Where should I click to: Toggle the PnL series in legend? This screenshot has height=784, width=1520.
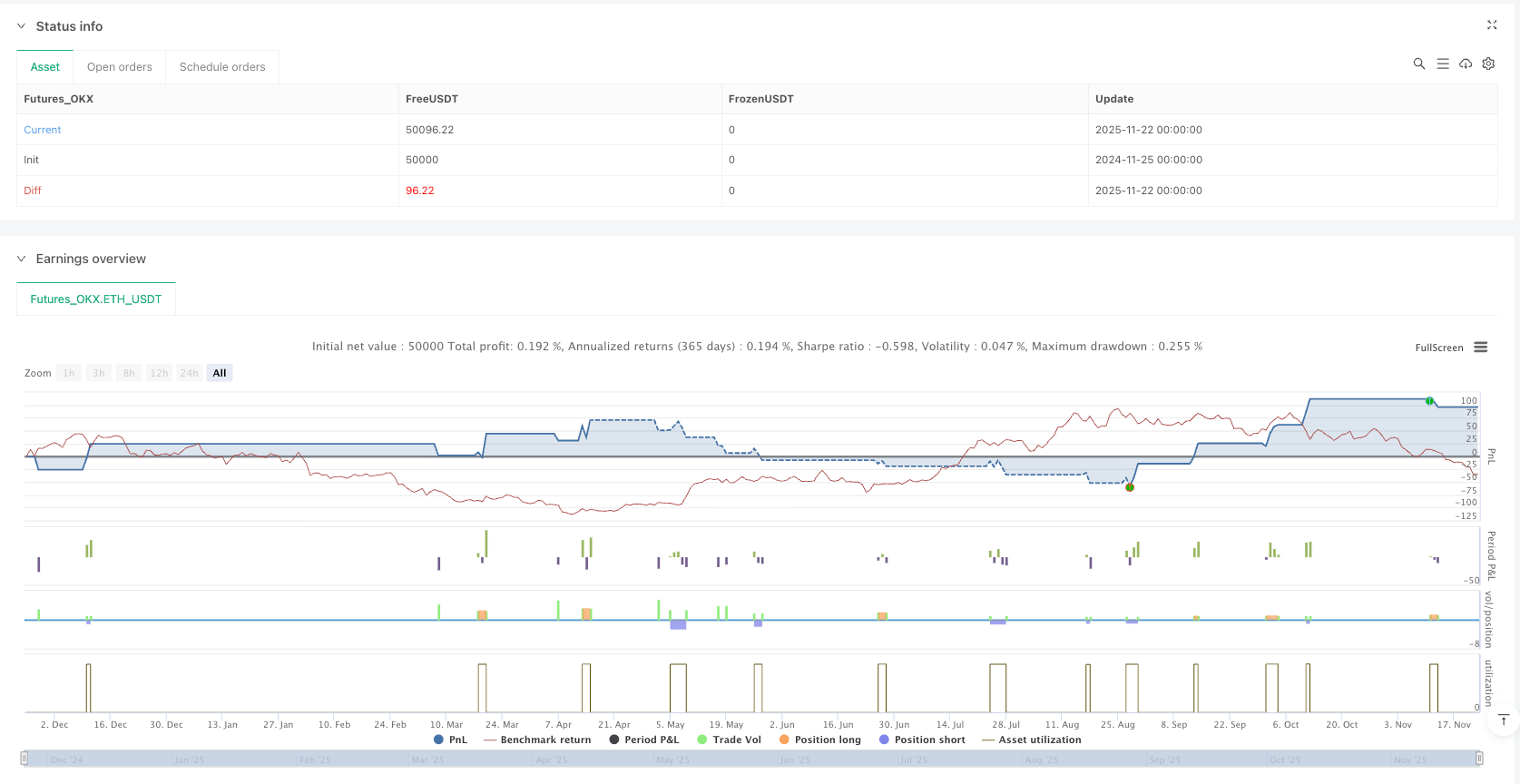450,740
